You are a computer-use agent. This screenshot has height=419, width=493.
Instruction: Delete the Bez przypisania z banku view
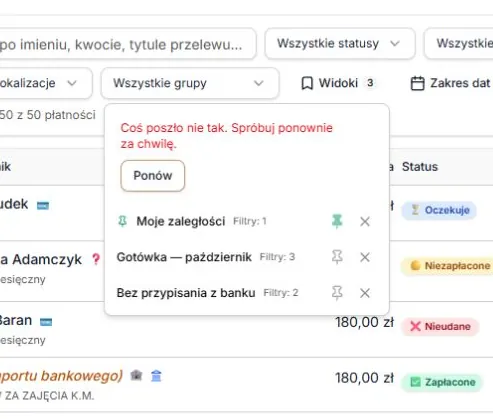pyautogui.click(x=365, y=293)
